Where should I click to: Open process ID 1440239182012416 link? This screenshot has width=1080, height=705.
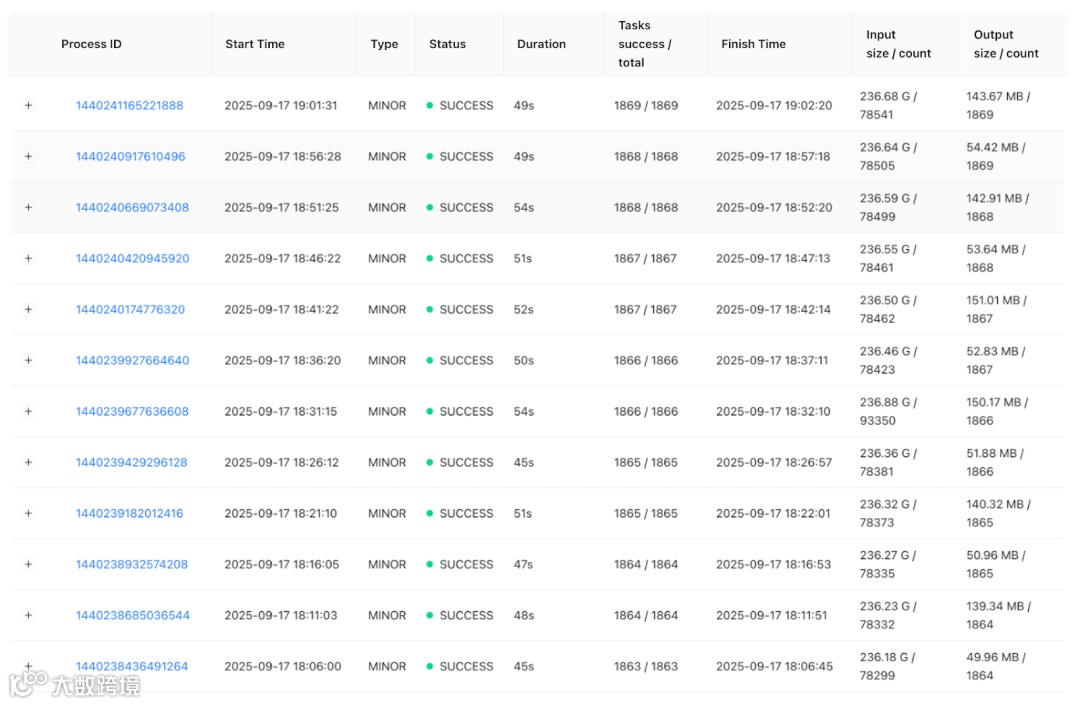[x=129, y=513]
